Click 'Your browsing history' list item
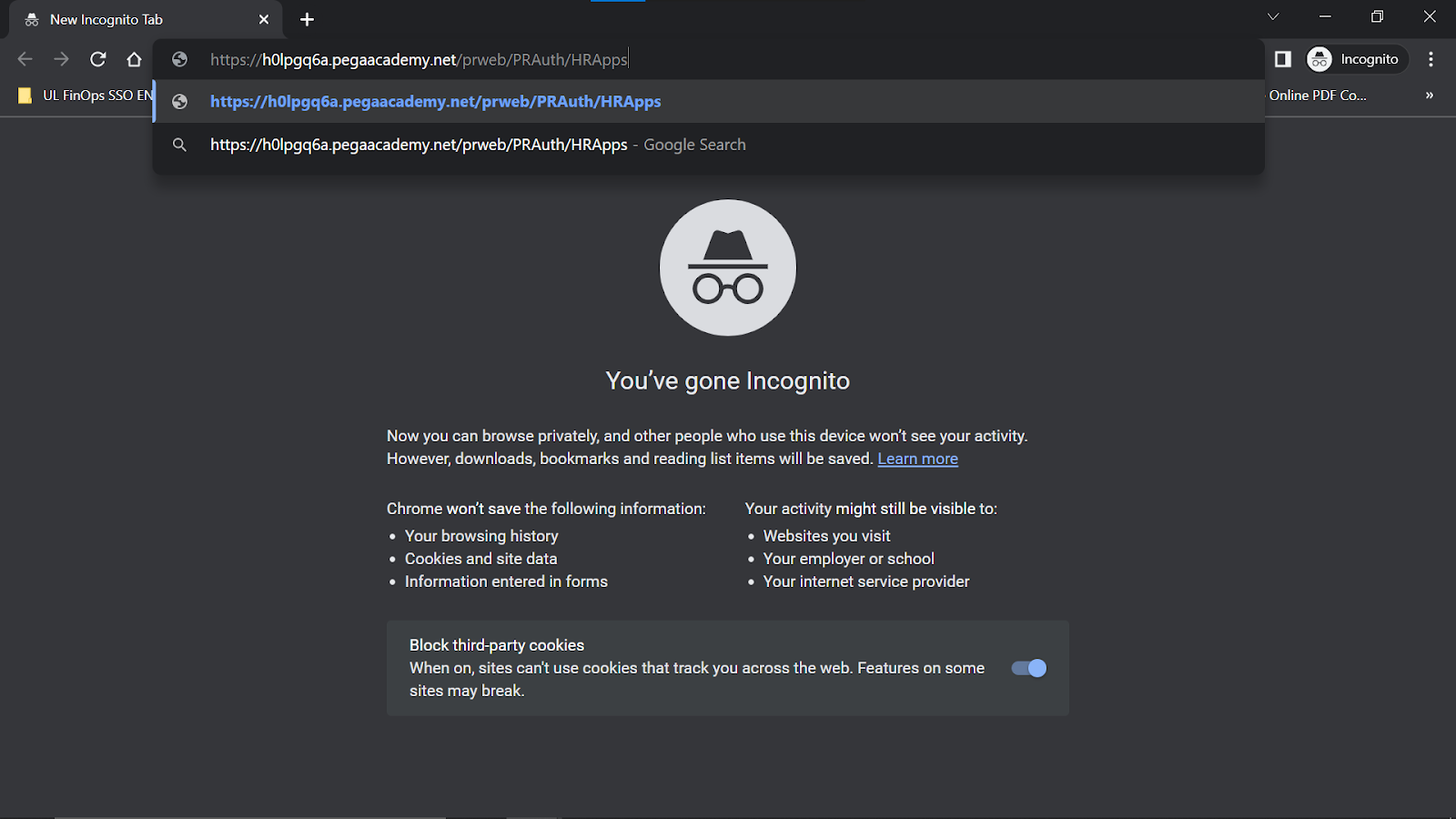The width and height of the screenshot is (1456, 819). [x=481, y=536]
